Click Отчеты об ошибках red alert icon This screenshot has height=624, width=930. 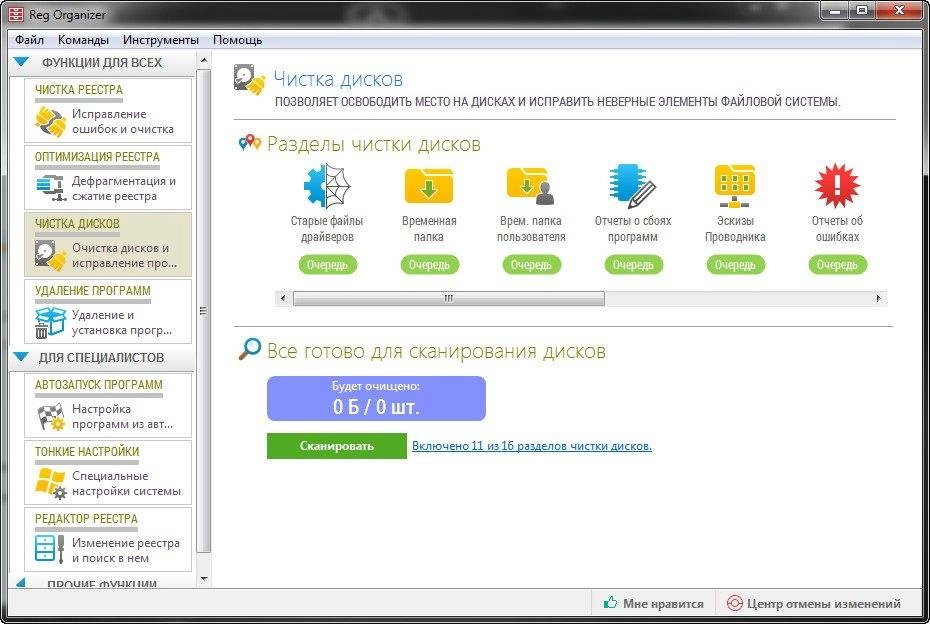[x=837, y=186]
